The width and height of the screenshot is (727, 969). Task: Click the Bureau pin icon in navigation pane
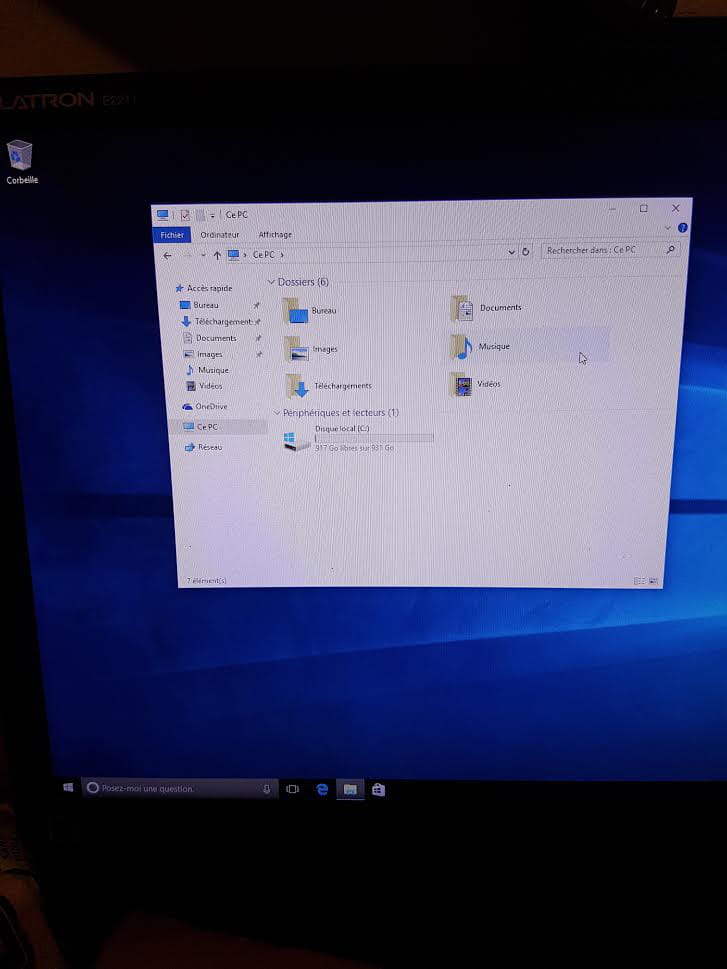(x=256, y=305)
